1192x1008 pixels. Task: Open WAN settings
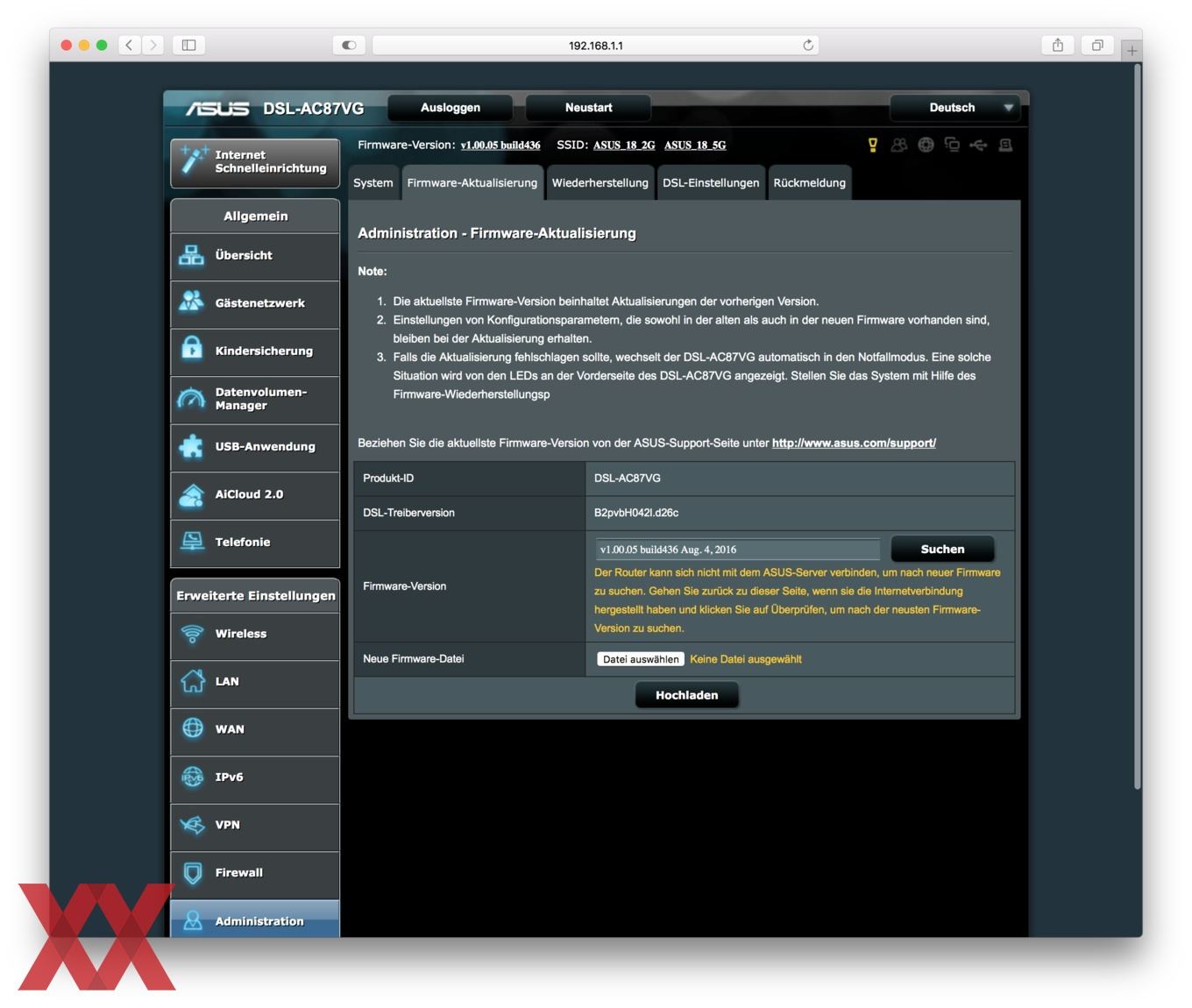(255, 730)
